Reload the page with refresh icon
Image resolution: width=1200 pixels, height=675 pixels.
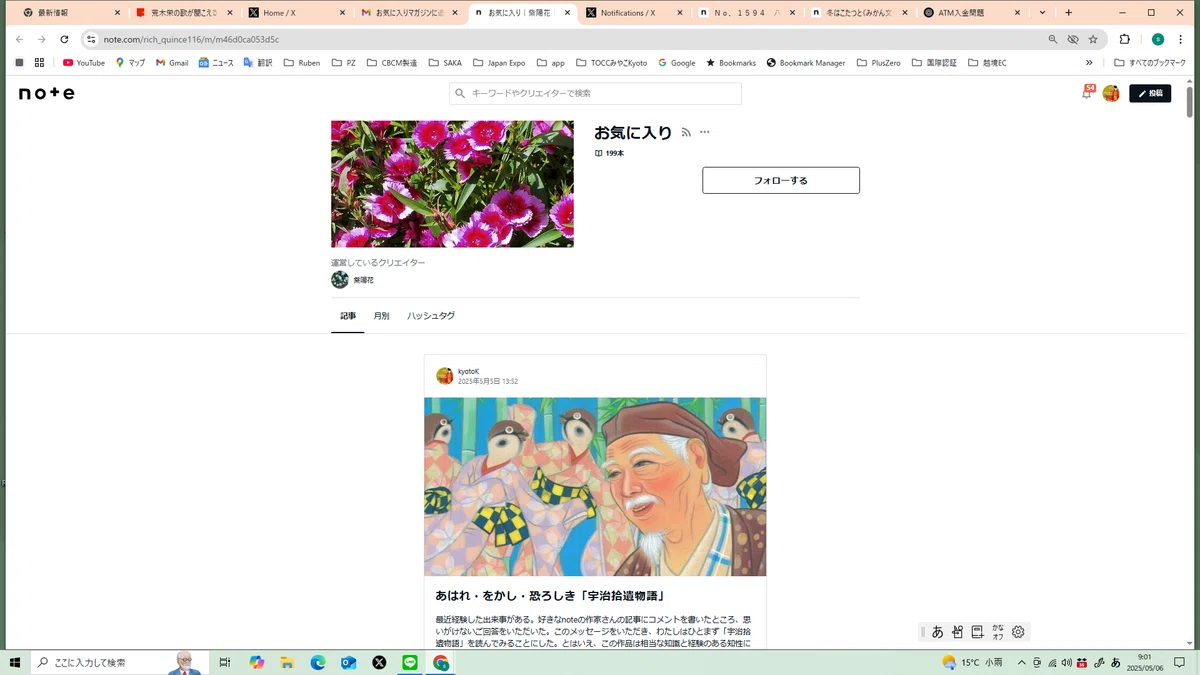click(64, 39)
